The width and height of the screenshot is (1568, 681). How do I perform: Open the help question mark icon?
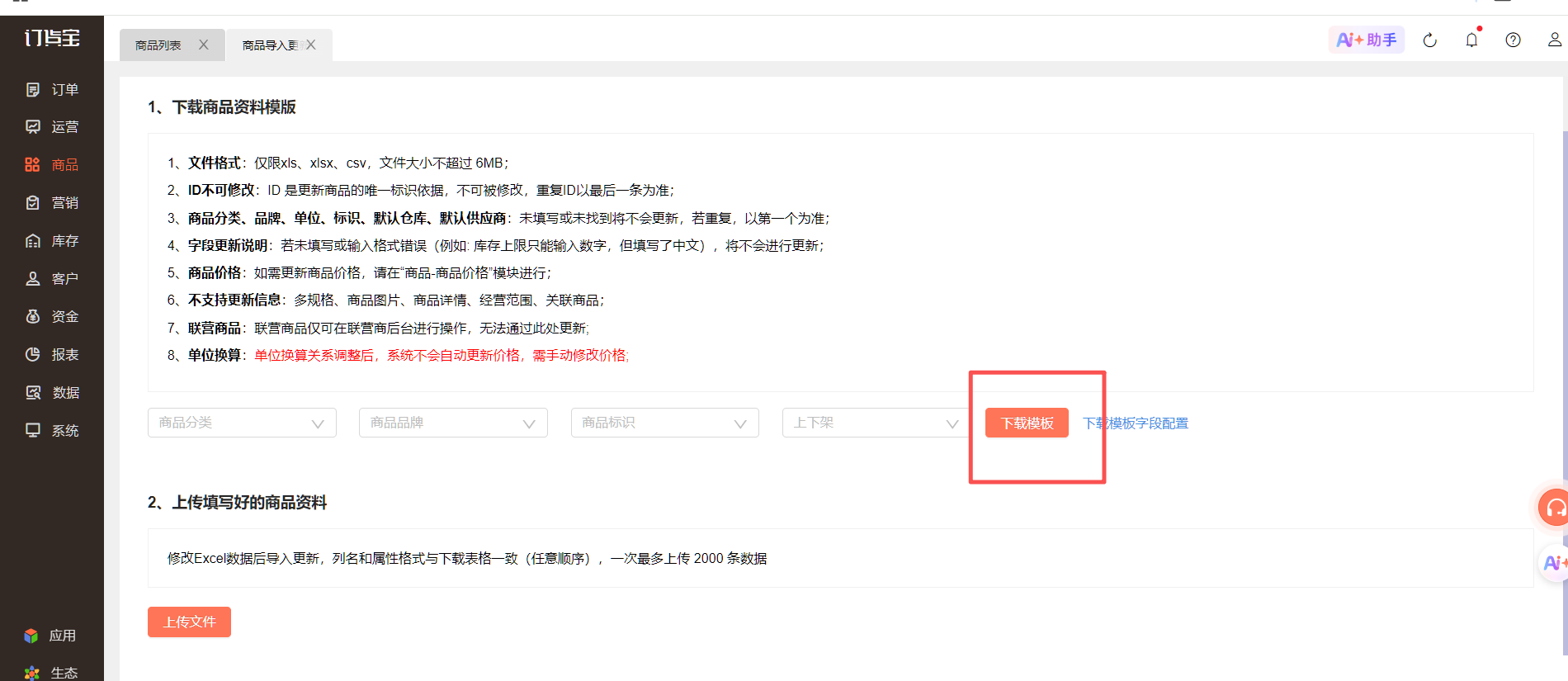(1513, 40)
